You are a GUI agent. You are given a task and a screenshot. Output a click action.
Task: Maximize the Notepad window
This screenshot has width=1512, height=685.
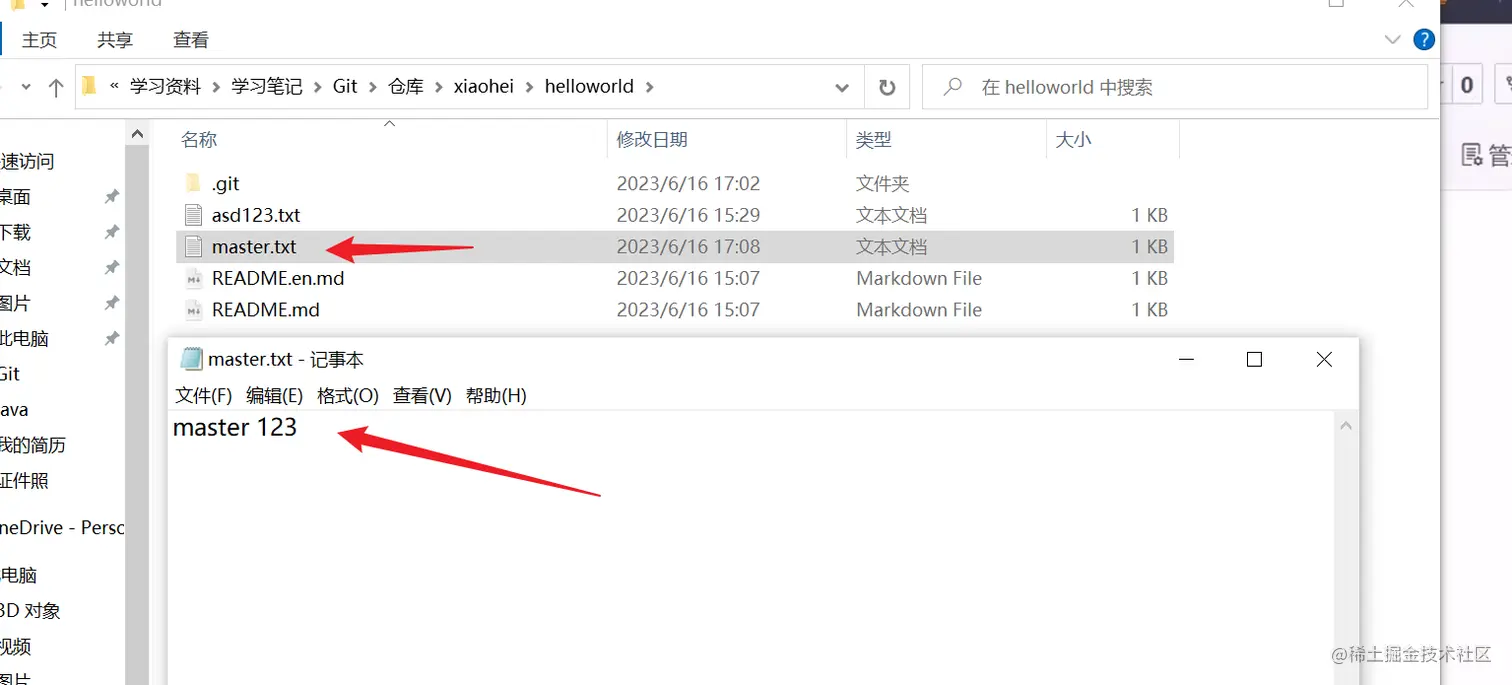tap(1255, 360)
